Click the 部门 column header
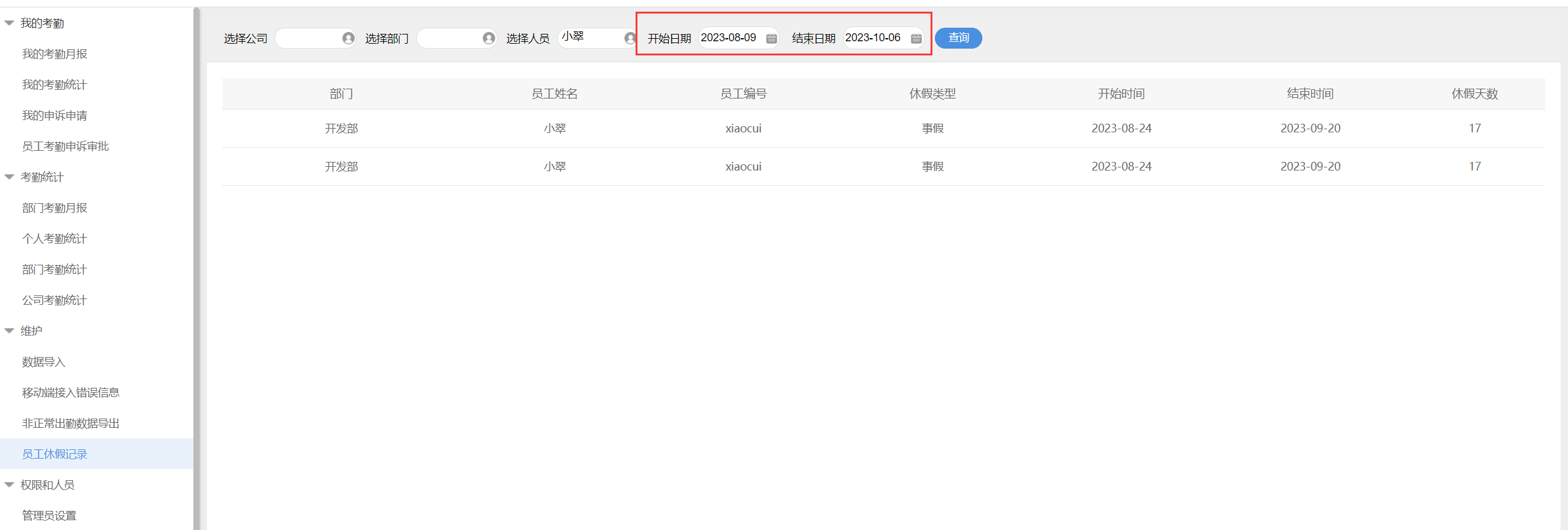 coord(341,94)
